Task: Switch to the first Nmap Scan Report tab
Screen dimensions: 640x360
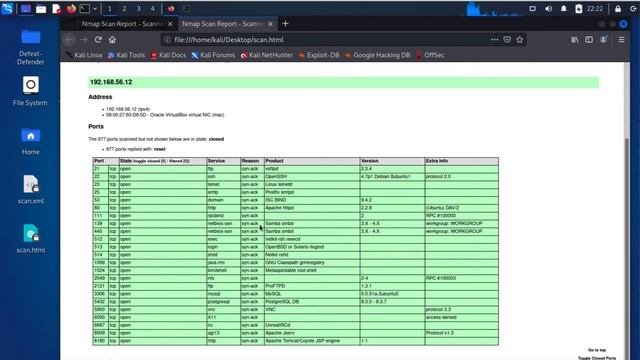Action: pyautogui.click(x=122, y=24)
